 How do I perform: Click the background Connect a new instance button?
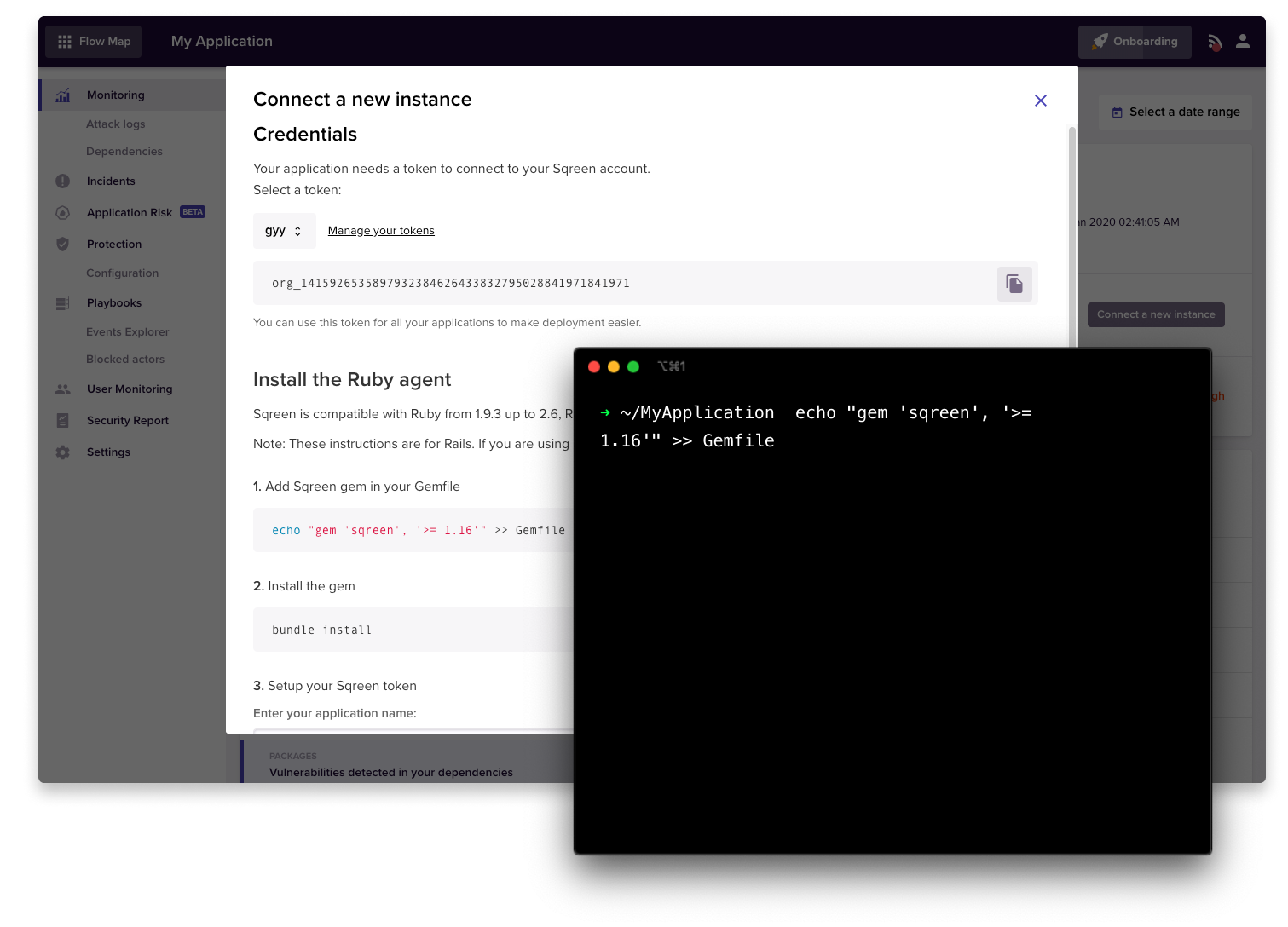click(1156, 315)
